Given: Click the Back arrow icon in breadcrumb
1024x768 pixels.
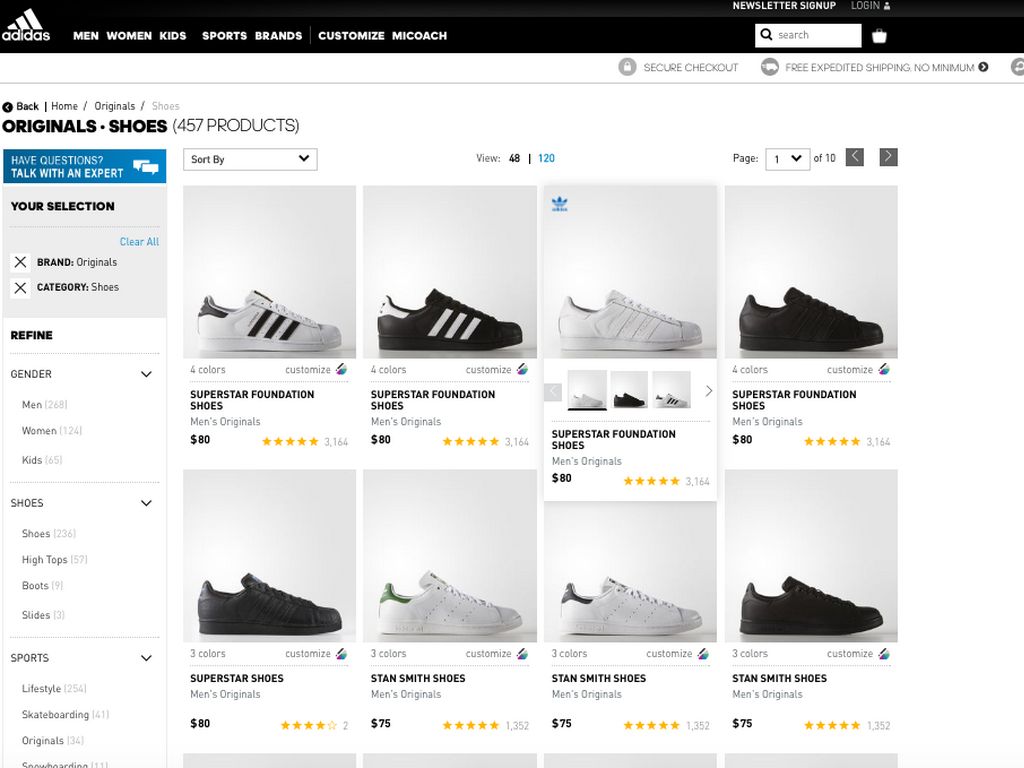Looking at the screenshot, I should pos(8,107).
